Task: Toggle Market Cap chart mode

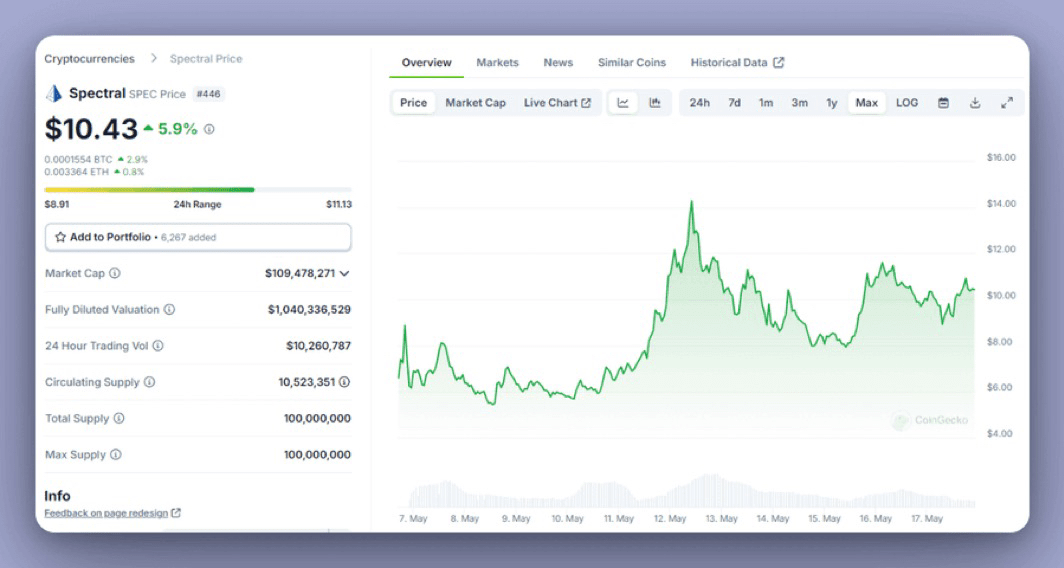Action: 475,103
